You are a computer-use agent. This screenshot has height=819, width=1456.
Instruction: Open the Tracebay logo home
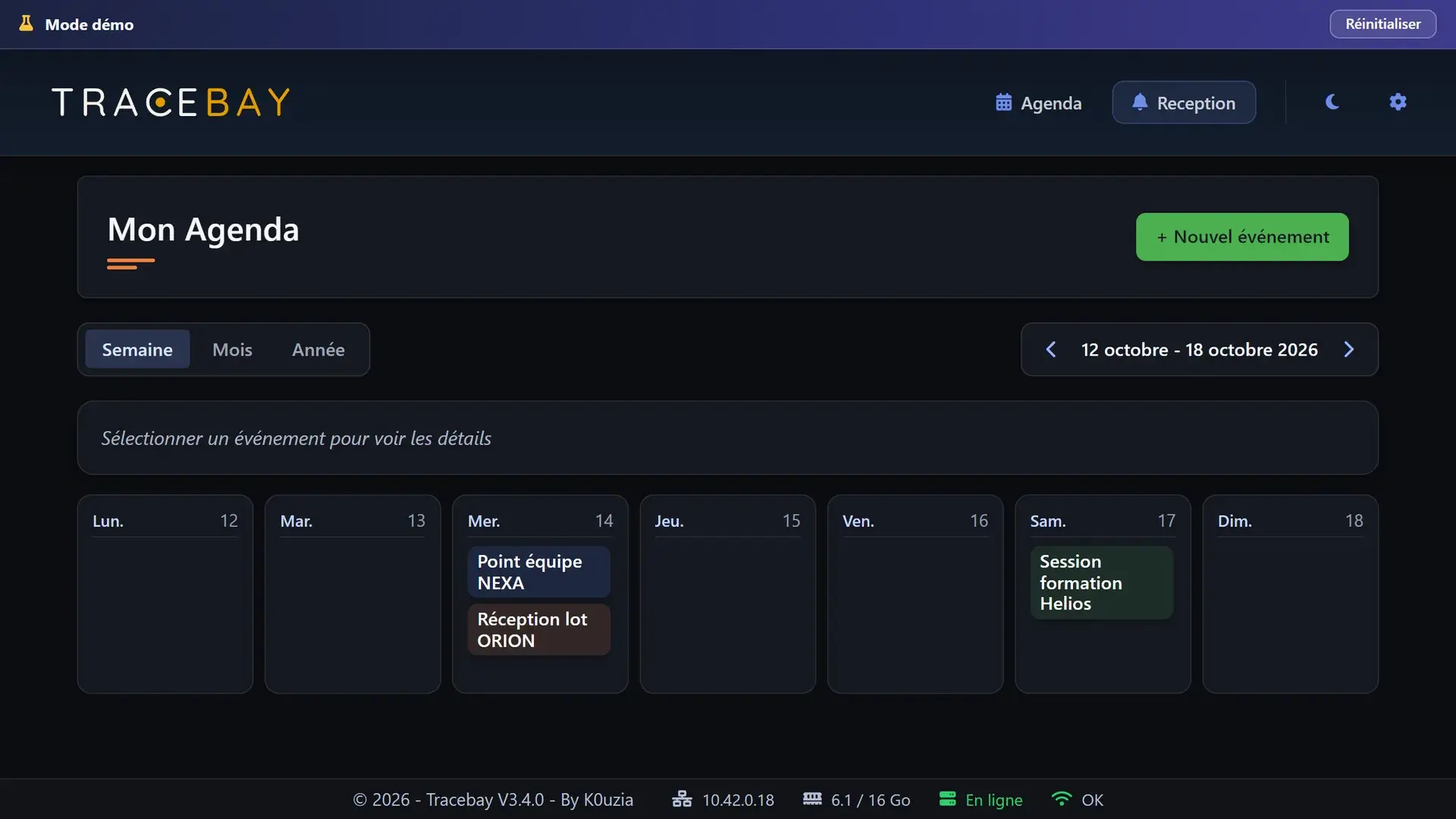pyautogui.click(x=171, y=102)
